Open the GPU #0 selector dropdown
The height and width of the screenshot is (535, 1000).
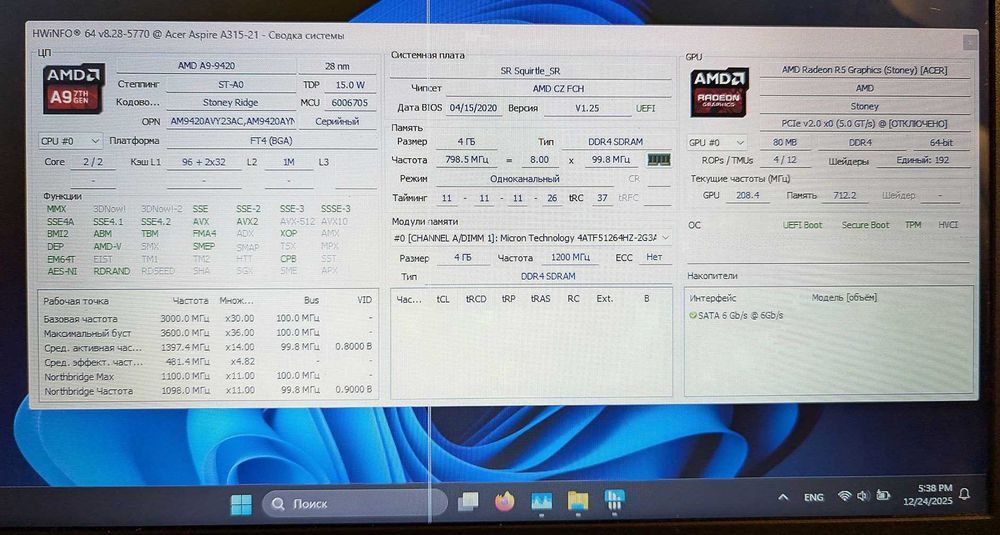coord(717,143)
